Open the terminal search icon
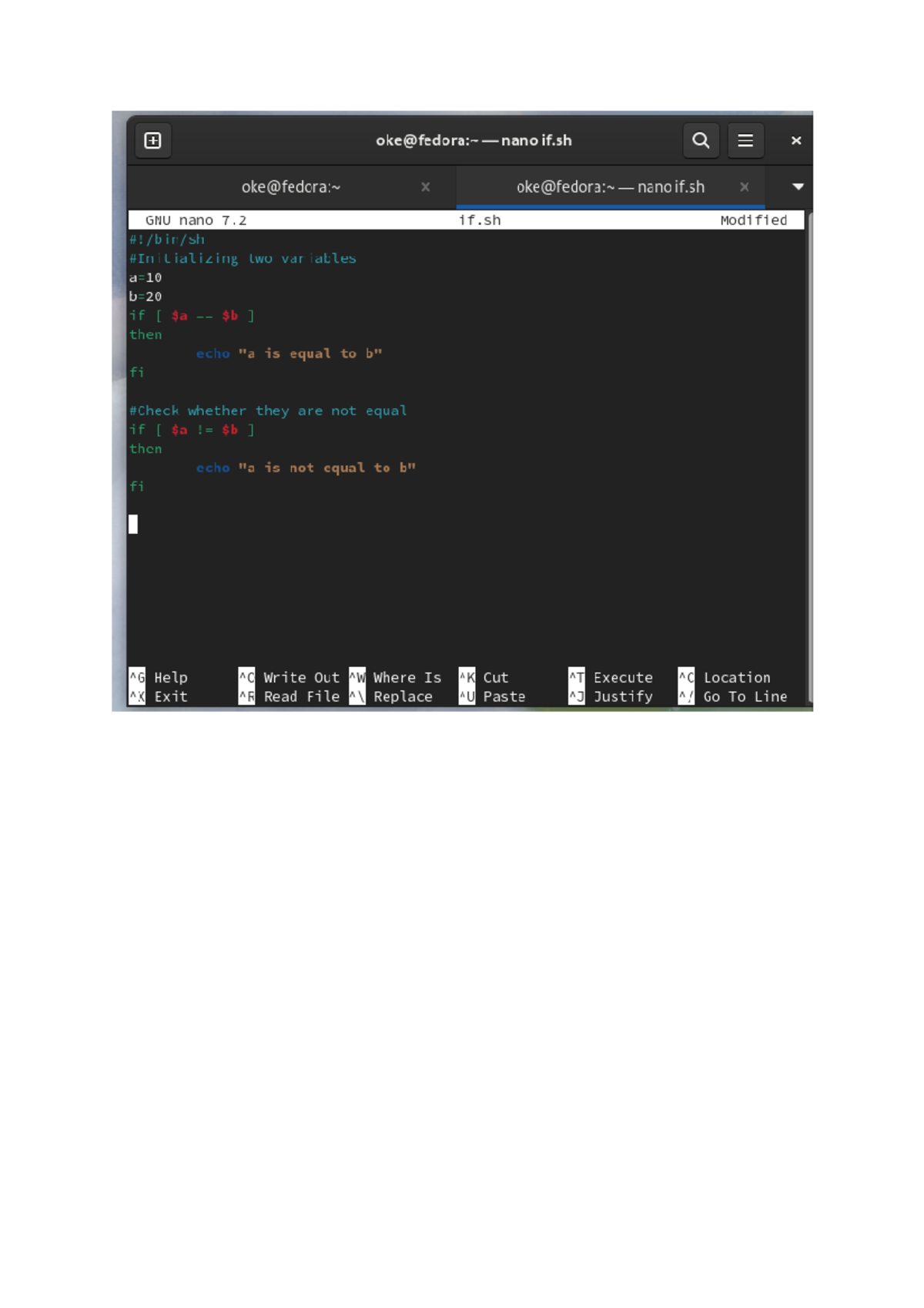 tap(700, 141)
